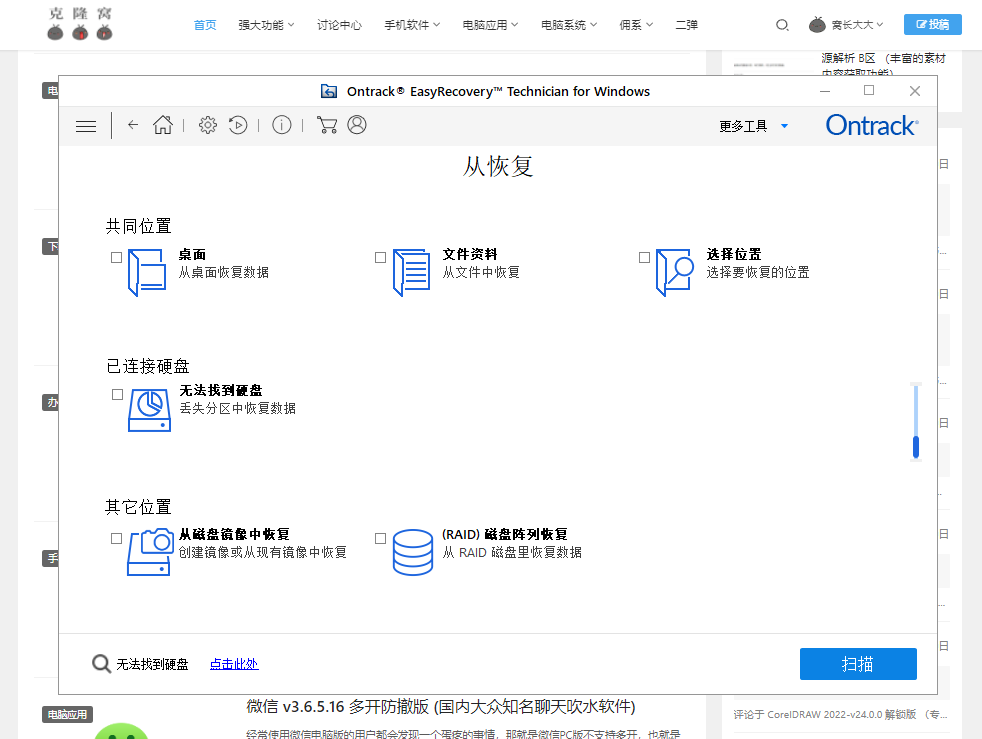Click the shopping cart icon
The width and height of the screenshot is (982, 739).
(x=327, y=125)
